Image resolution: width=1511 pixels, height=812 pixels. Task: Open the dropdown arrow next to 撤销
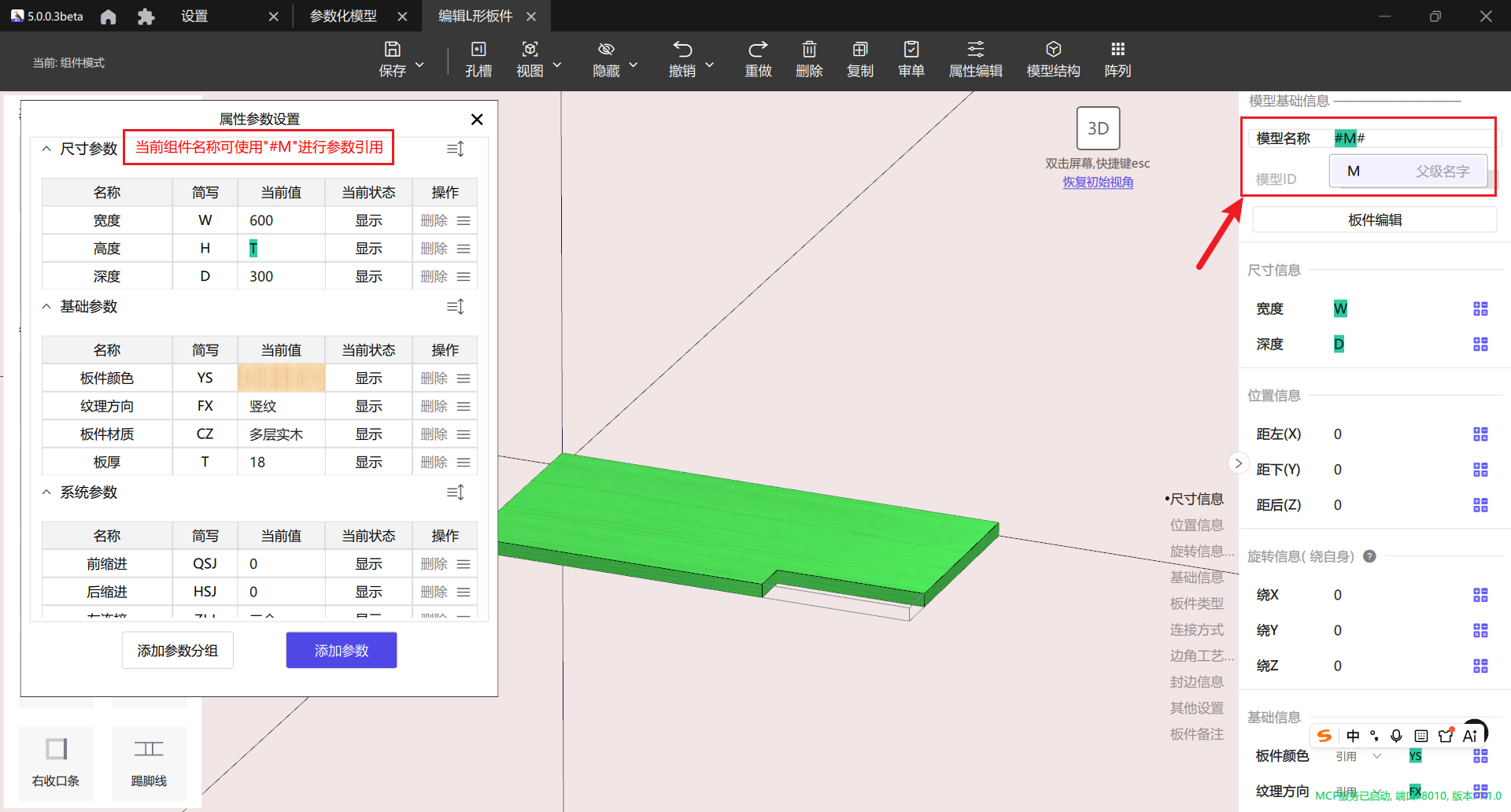pos(710,65)
